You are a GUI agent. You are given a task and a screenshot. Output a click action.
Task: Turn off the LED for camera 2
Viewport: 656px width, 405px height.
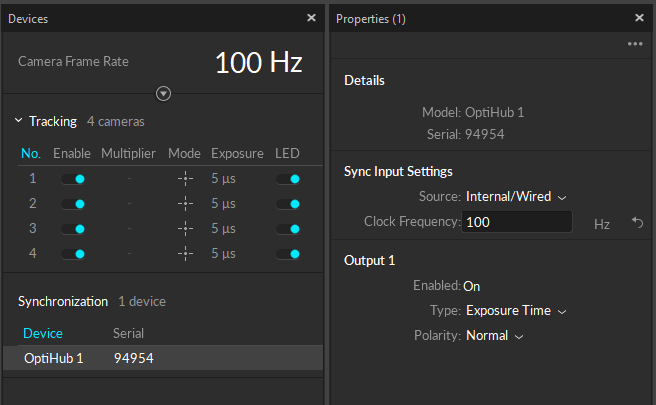(288, 204)
